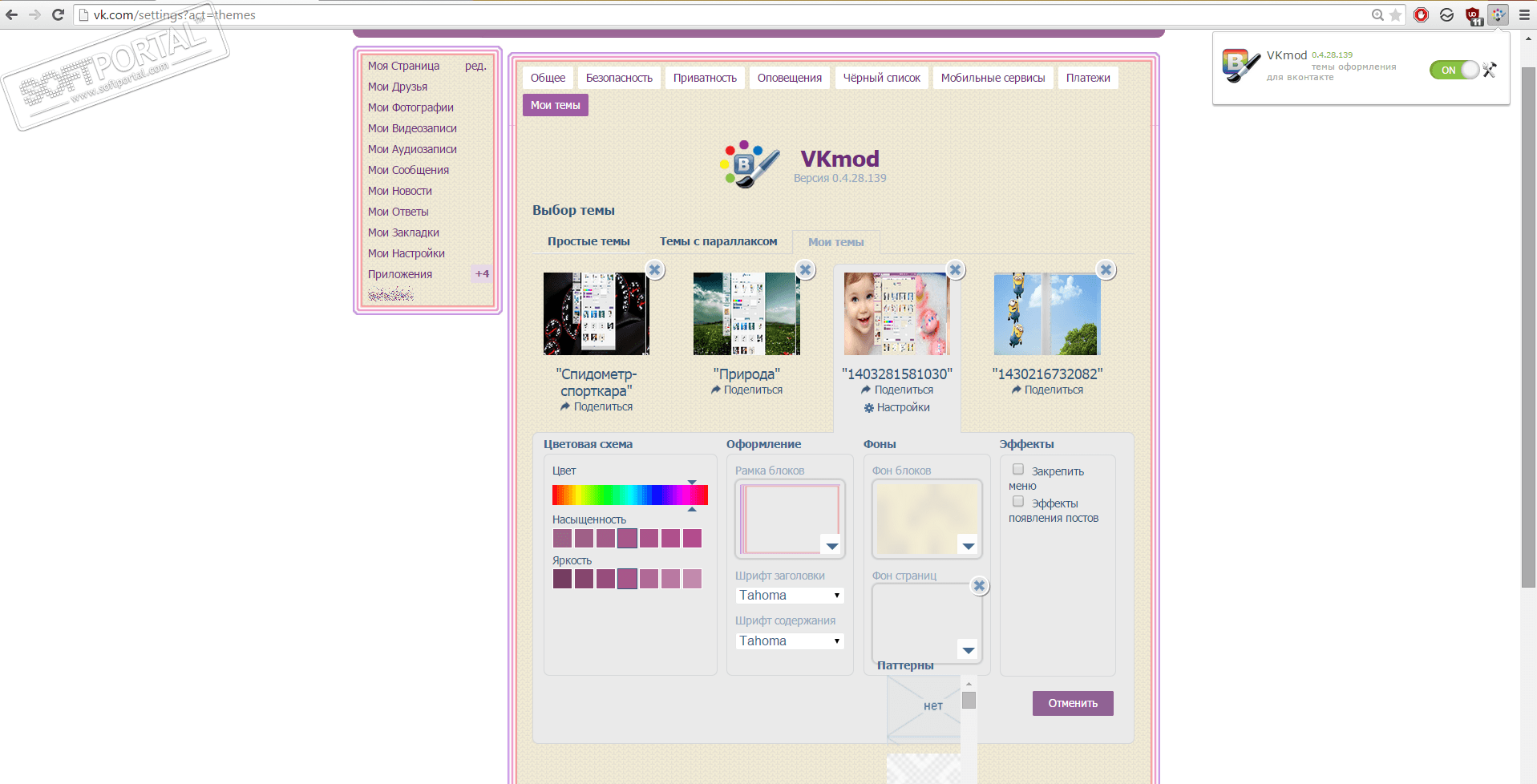The image size is (1537, 784).
Task: Open the AdBlock stop-hand extension icon
Action: pyautogui.click(x=1422, y=14)
